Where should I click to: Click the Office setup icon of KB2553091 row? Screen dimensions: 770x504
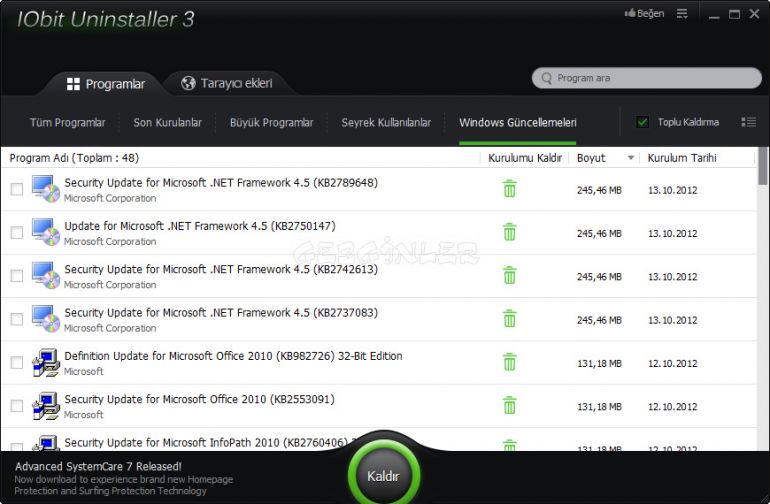[x=46, y=406]
